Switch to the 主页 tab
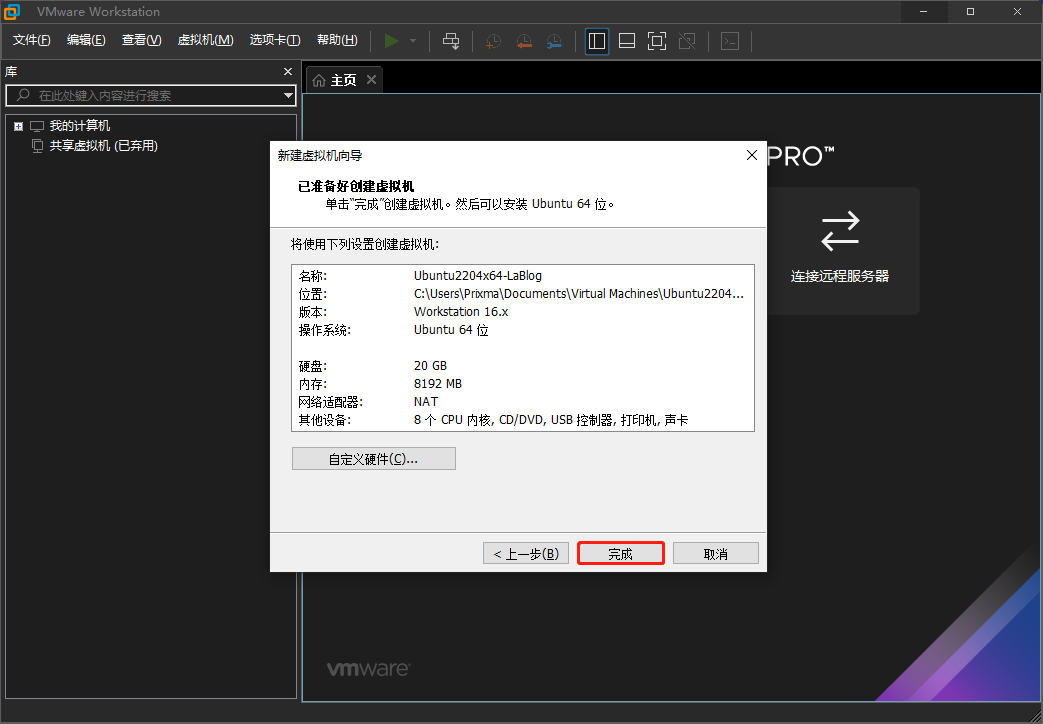 [x=344, y=81]
